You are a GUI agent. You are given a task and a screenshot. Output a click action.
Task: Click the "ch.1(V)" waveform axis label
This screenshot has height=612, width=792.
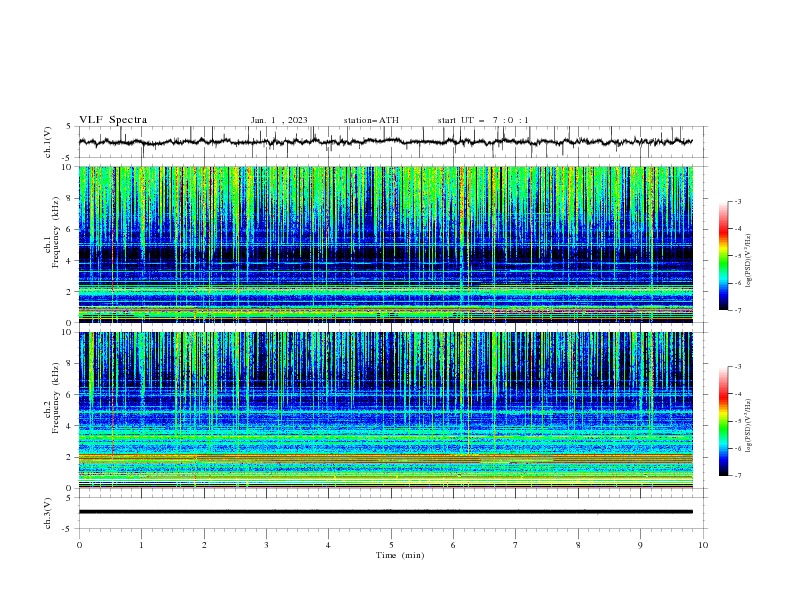[48, 142]
